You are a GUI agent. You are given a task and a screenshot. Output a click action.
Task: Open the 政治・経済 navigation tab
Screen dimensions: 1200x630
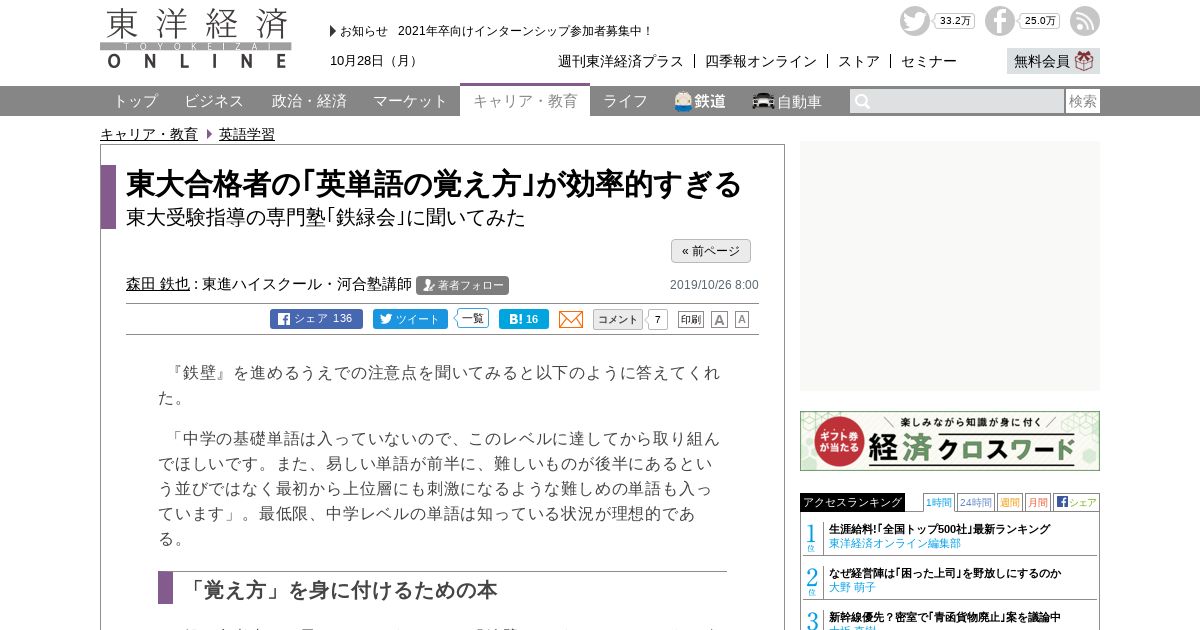click(x=309, y=101)
